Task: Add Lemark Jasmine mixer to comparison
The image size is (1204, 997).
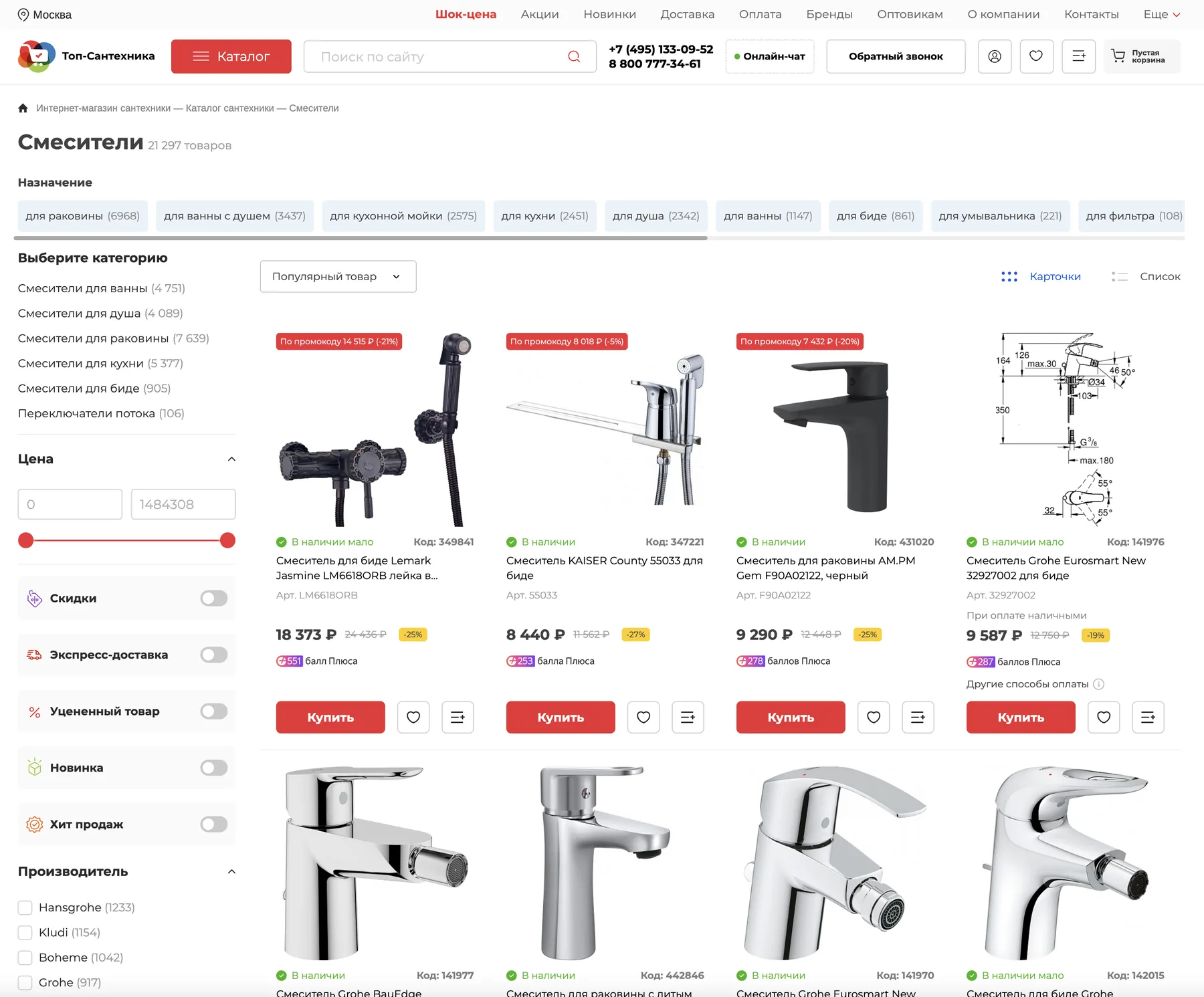Action: pyautogui.click(x=458, y=717)
